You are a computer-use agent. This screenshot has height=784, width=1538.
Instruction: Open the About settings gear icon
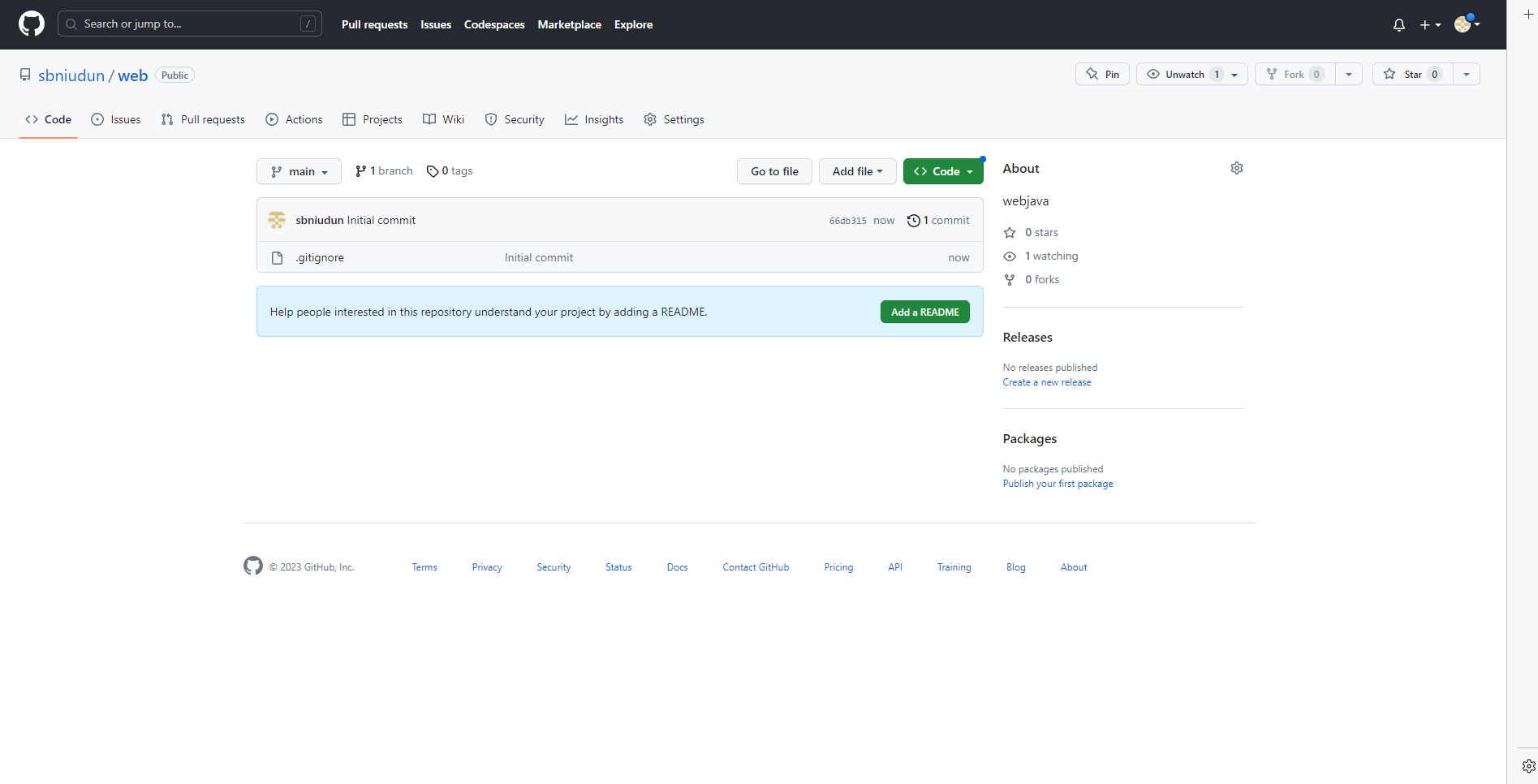1237,168
